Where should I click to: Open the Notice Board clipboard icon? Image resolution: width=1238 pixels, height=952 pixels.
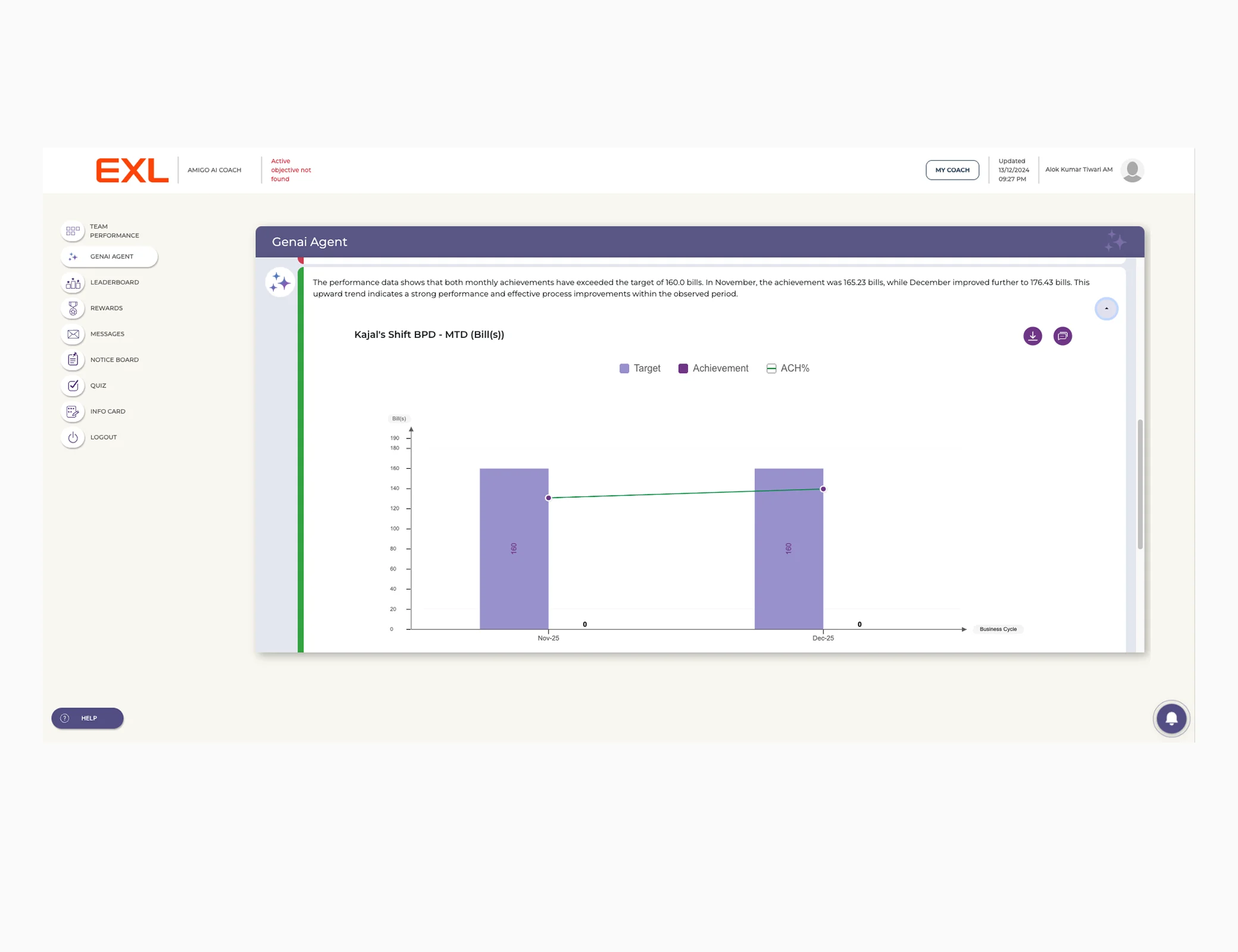click(73, 360)
